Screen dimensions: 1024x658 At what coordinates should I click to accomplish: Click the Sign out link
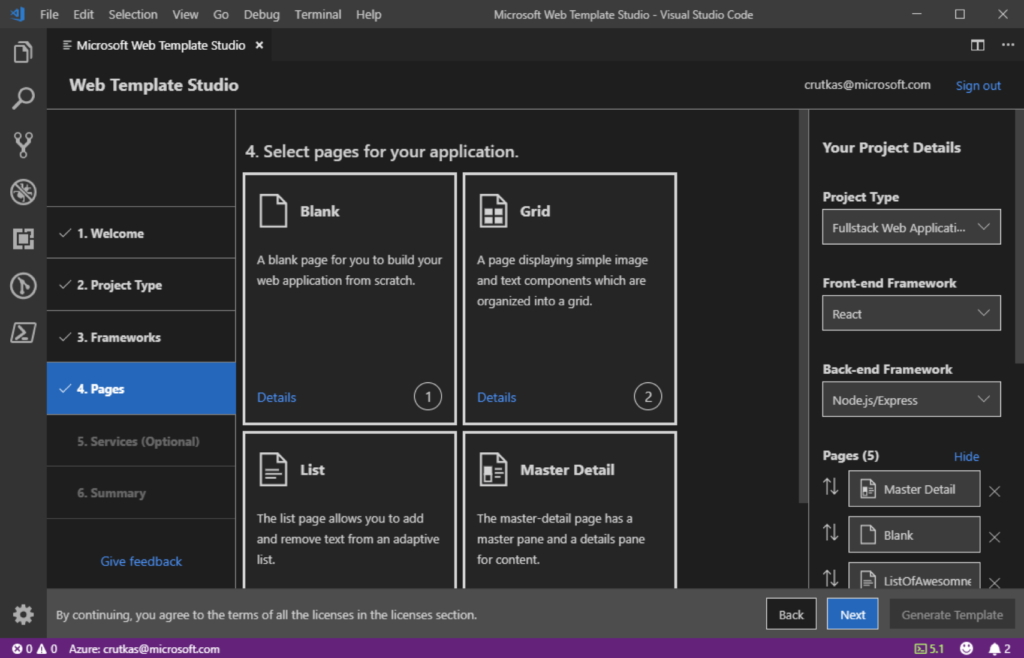978,86
